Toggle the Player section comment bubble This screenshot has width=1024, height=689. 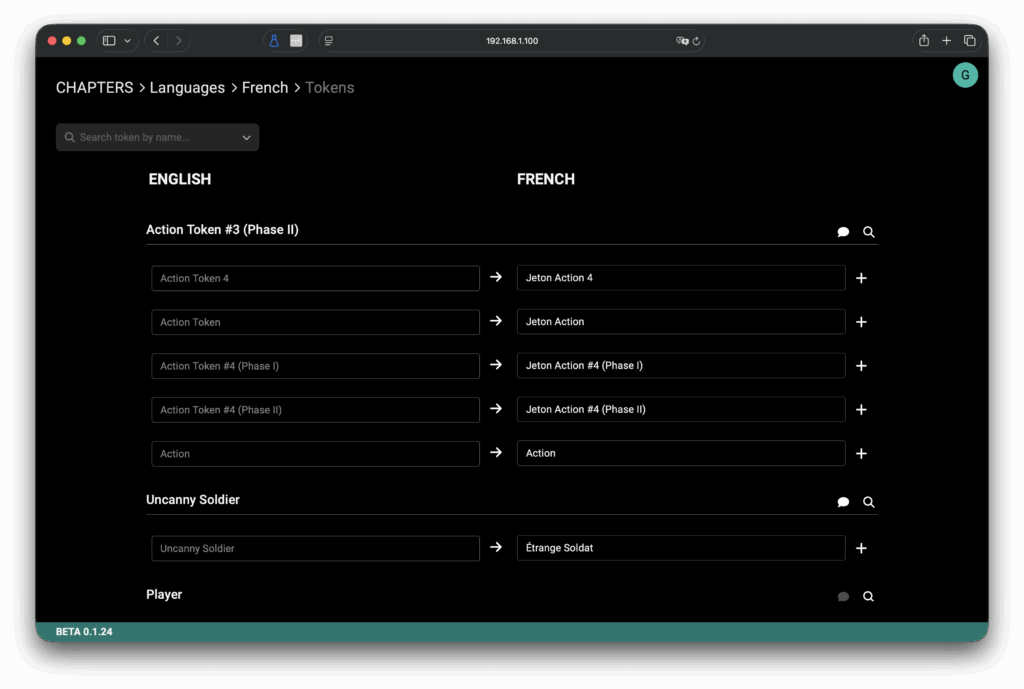[x=843, y=596]
